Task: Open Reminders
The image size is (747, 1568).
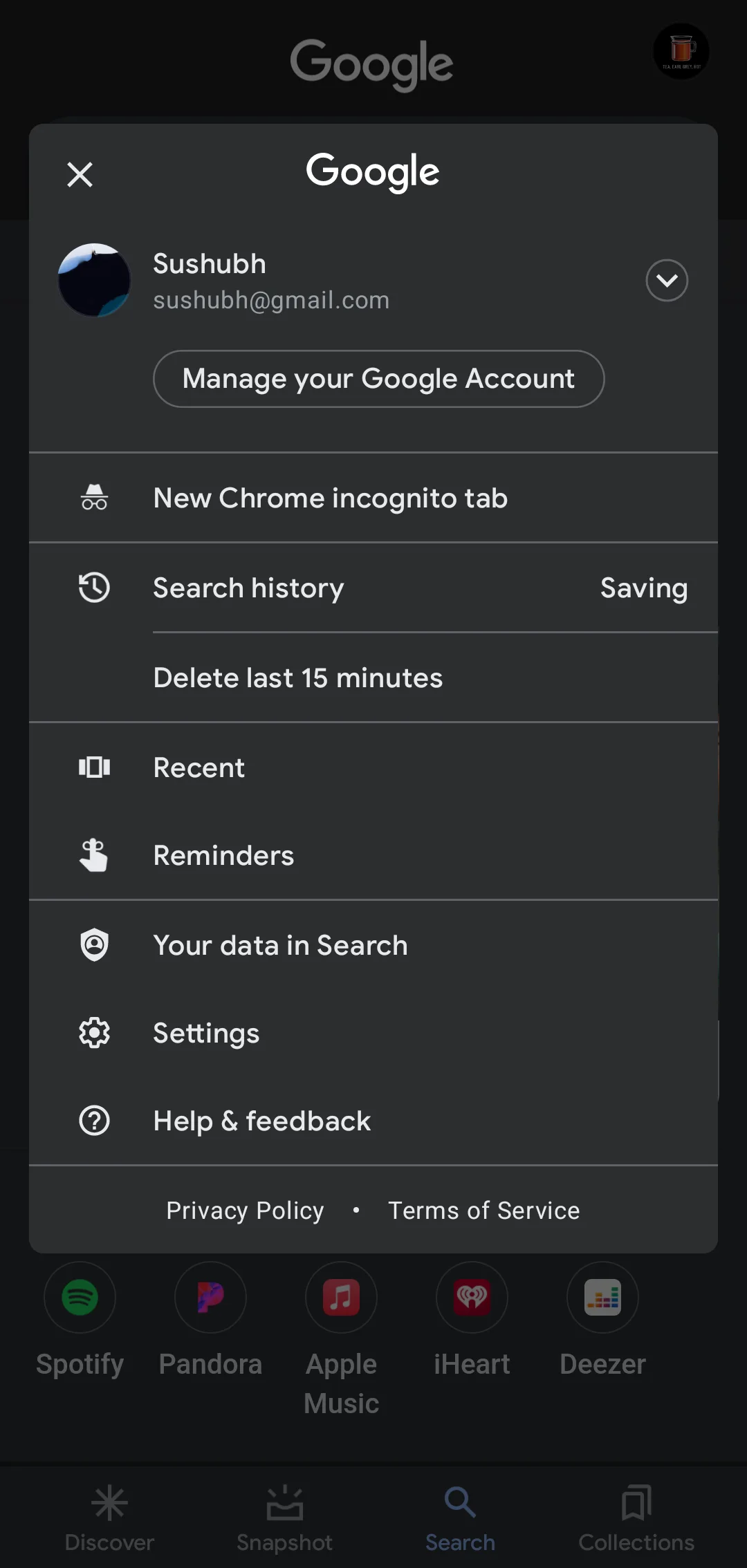Action: tap(223, 855)
